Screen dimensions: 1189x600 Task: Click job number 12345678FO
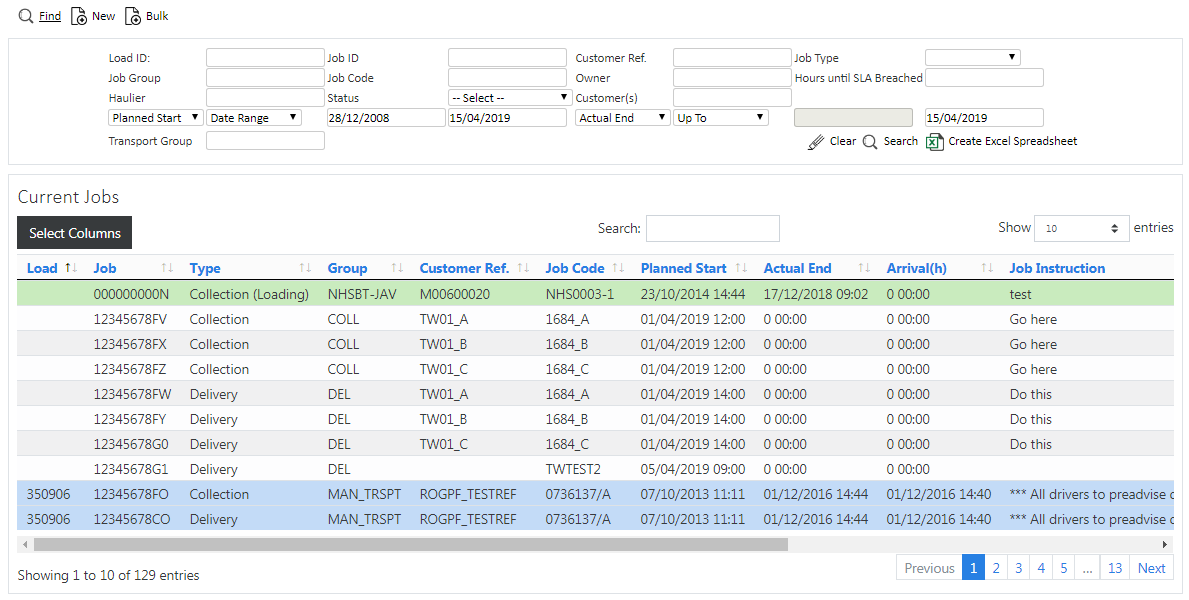coord(132,495)
